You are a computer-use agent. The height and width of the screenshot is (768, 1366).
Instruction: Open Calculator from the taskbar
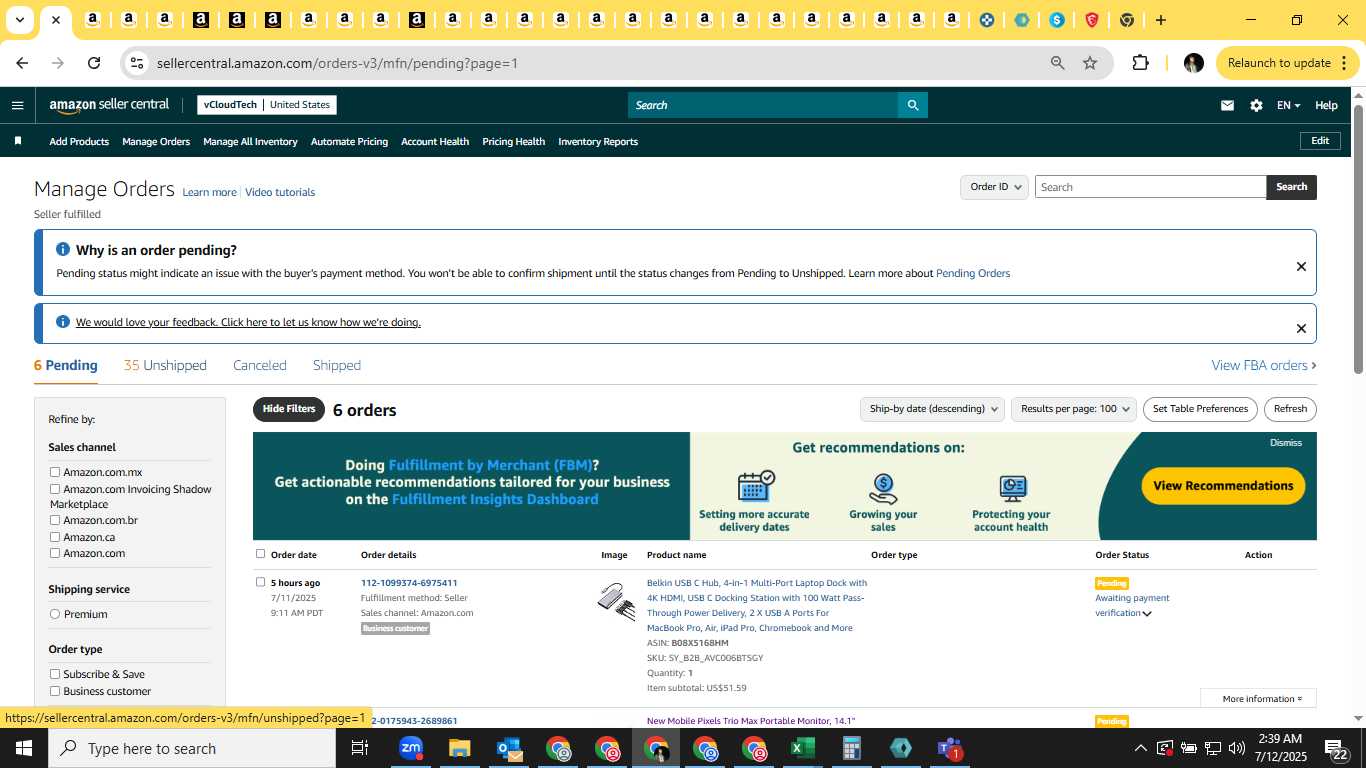point(852,748)
